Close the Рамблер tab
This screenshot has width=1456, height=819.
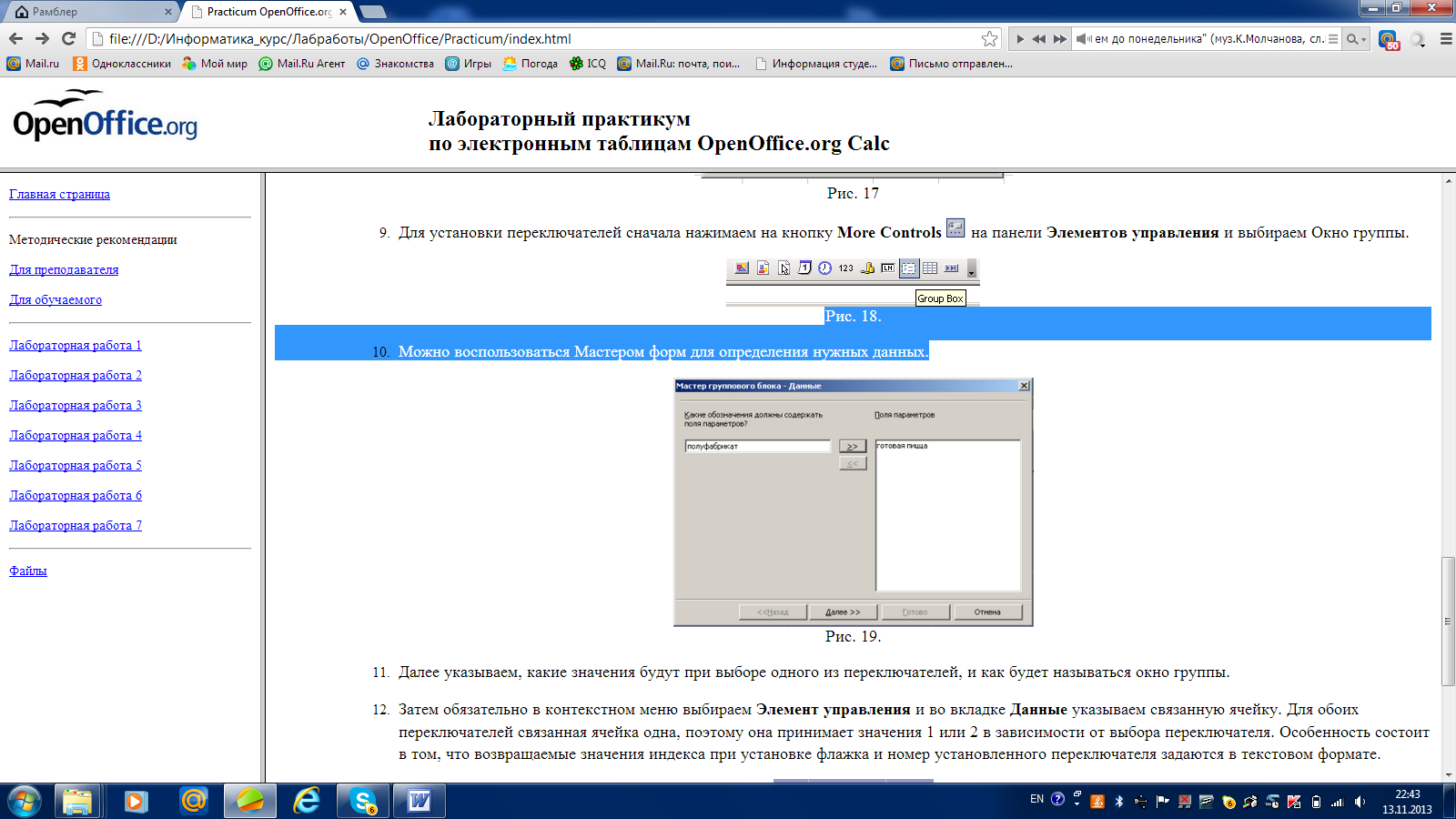point(167,12)
